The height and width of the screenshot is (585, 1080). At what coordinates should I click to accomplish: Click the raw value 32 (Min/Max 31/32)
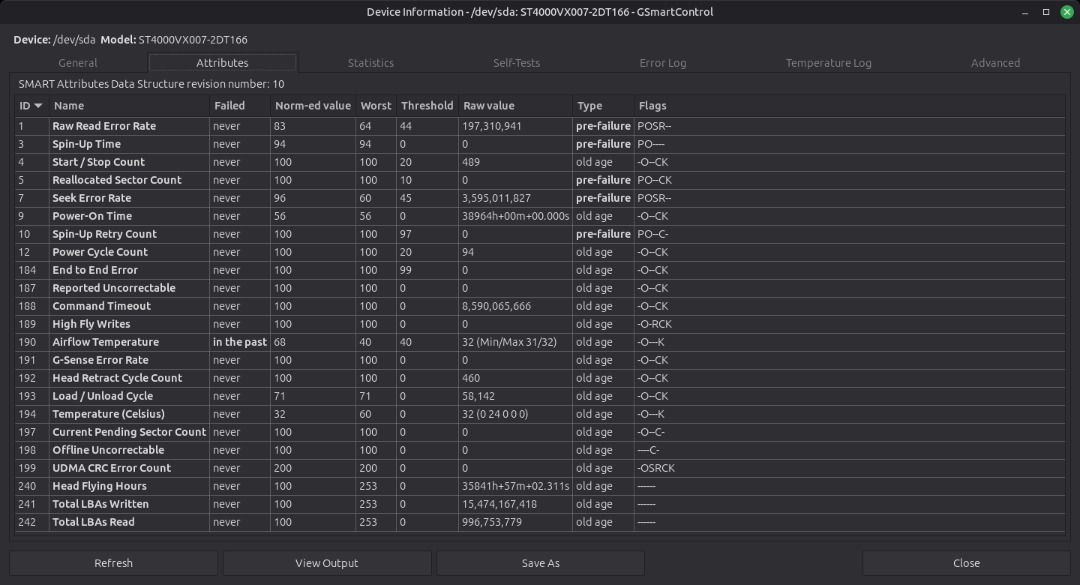pos(509,342)
